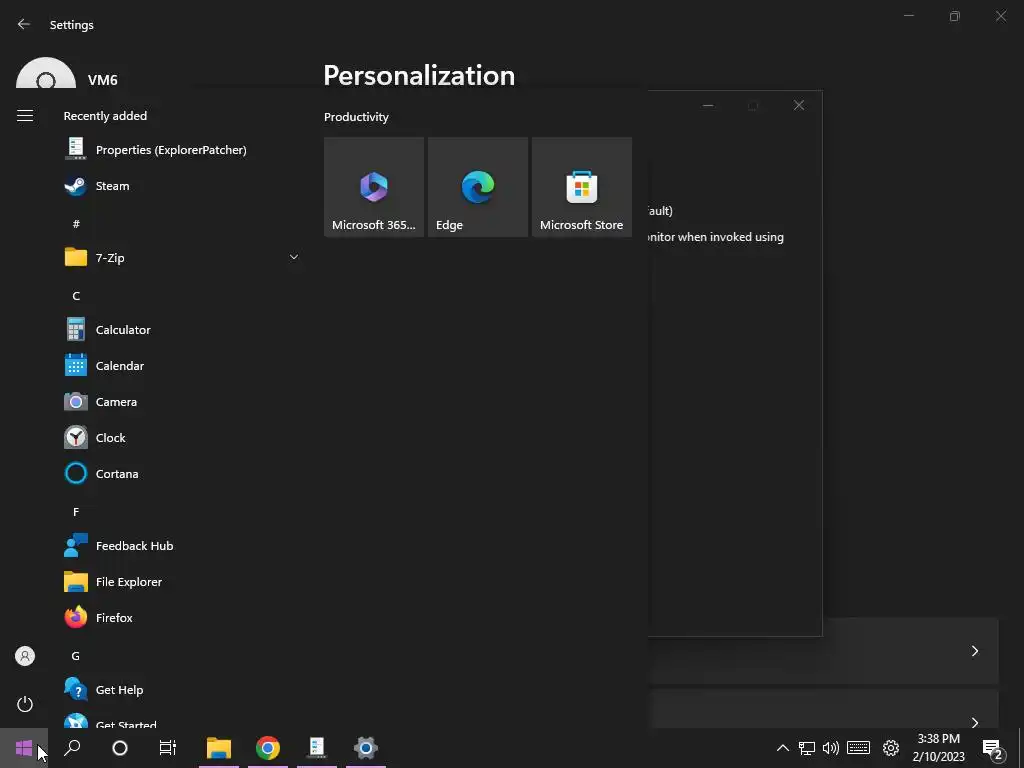Click the Cortana circle on taskbar

click(120, 748)
